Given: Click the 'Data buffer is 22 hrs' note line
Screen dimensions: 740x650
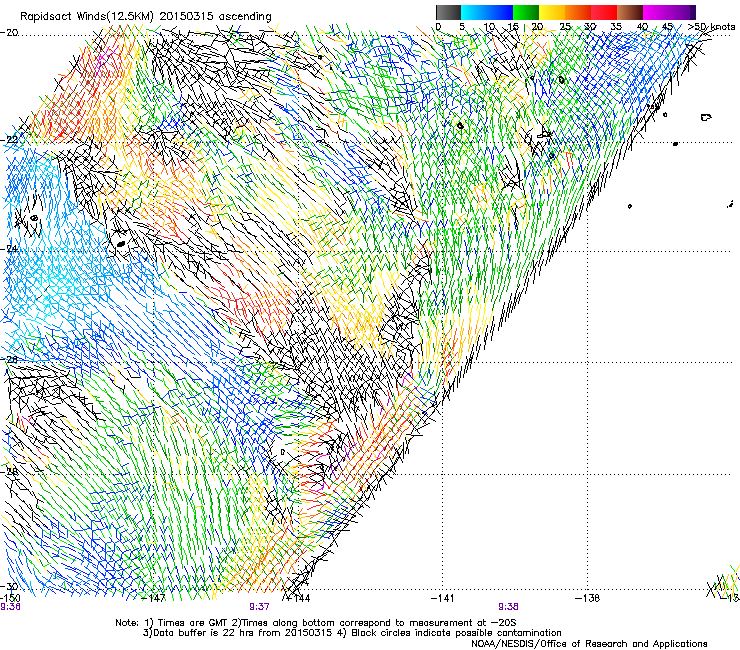Looking at the screenshot, I should pos(352,633).
